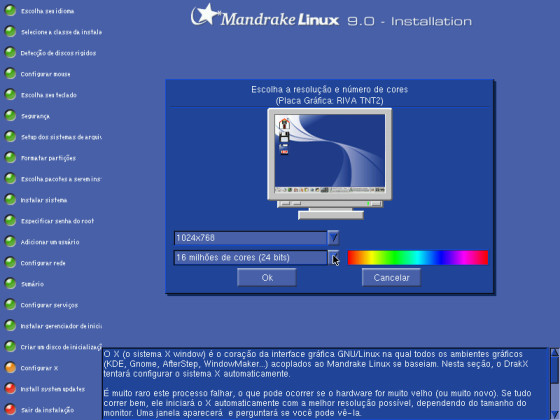Click the green light next to Configurar mouse
This screenshot has width=560, height=420.
[10, 74]
